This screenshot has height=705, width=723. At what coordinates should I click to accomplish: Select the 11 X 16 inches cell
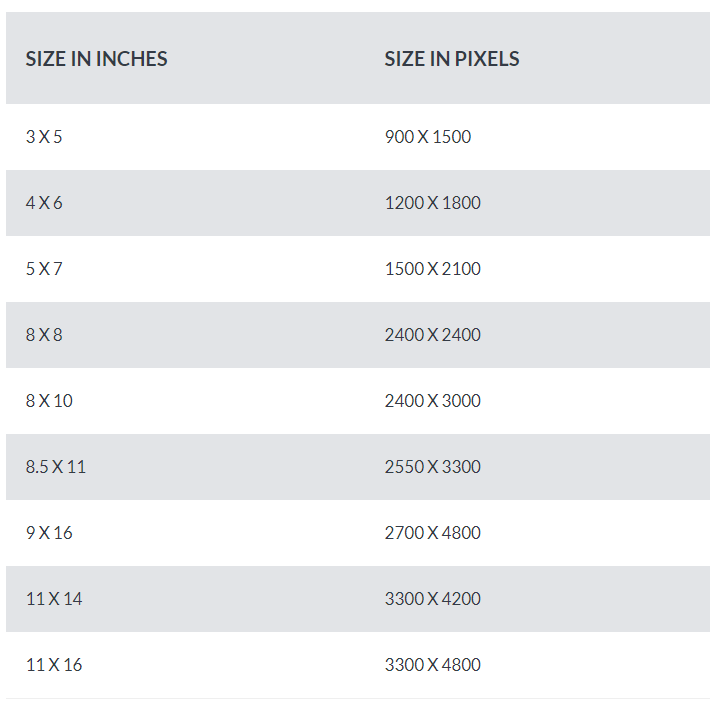[54, 664]
